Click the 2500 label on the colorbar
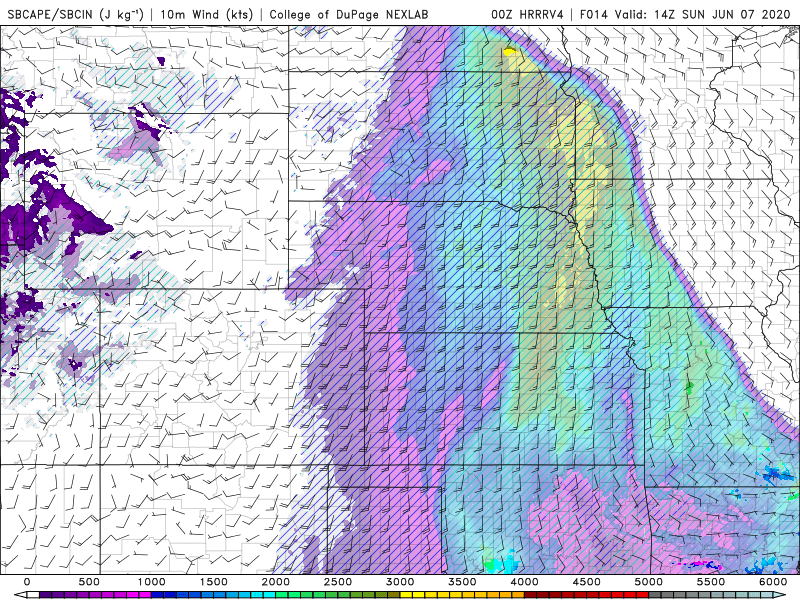 click(338, 582)
